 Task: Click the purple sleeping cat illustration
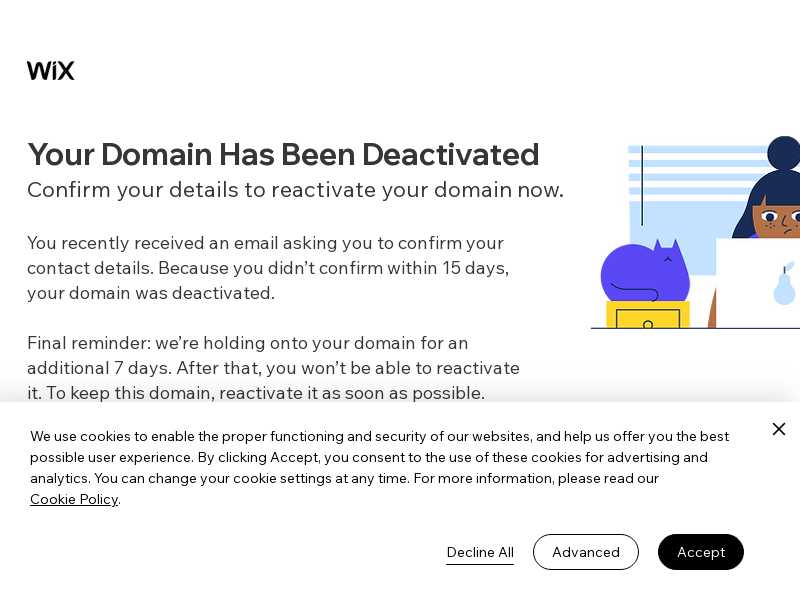pos(645,271)
